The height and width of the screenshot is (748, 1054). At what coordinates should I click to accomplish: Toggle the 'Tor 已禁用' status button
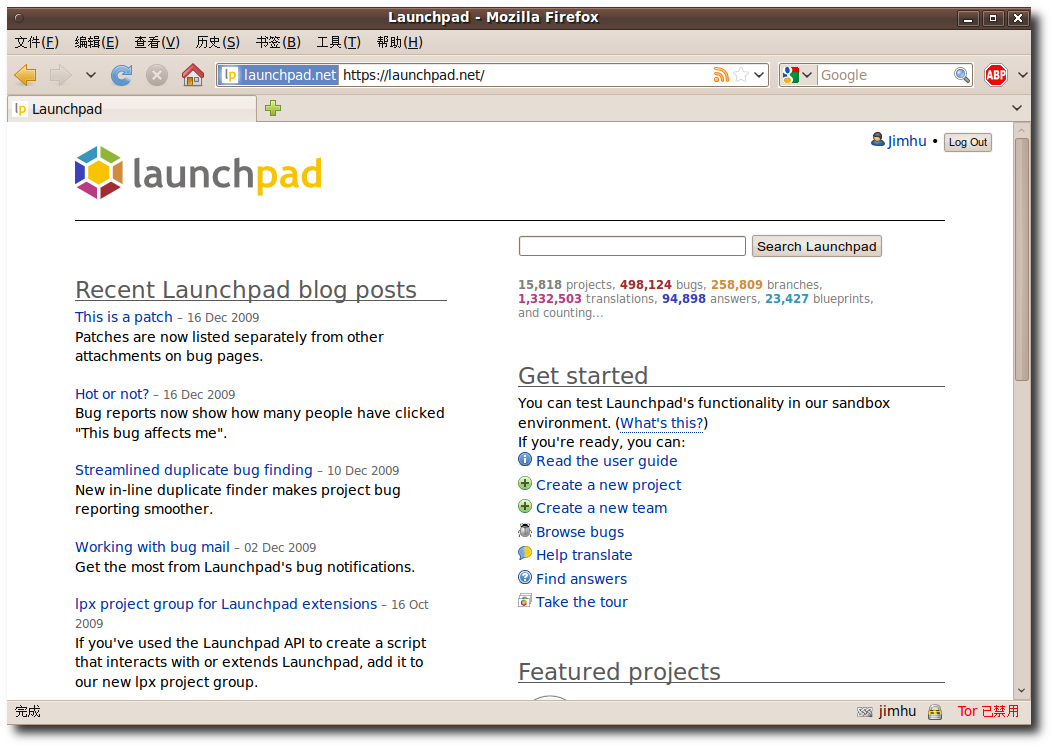988,711
